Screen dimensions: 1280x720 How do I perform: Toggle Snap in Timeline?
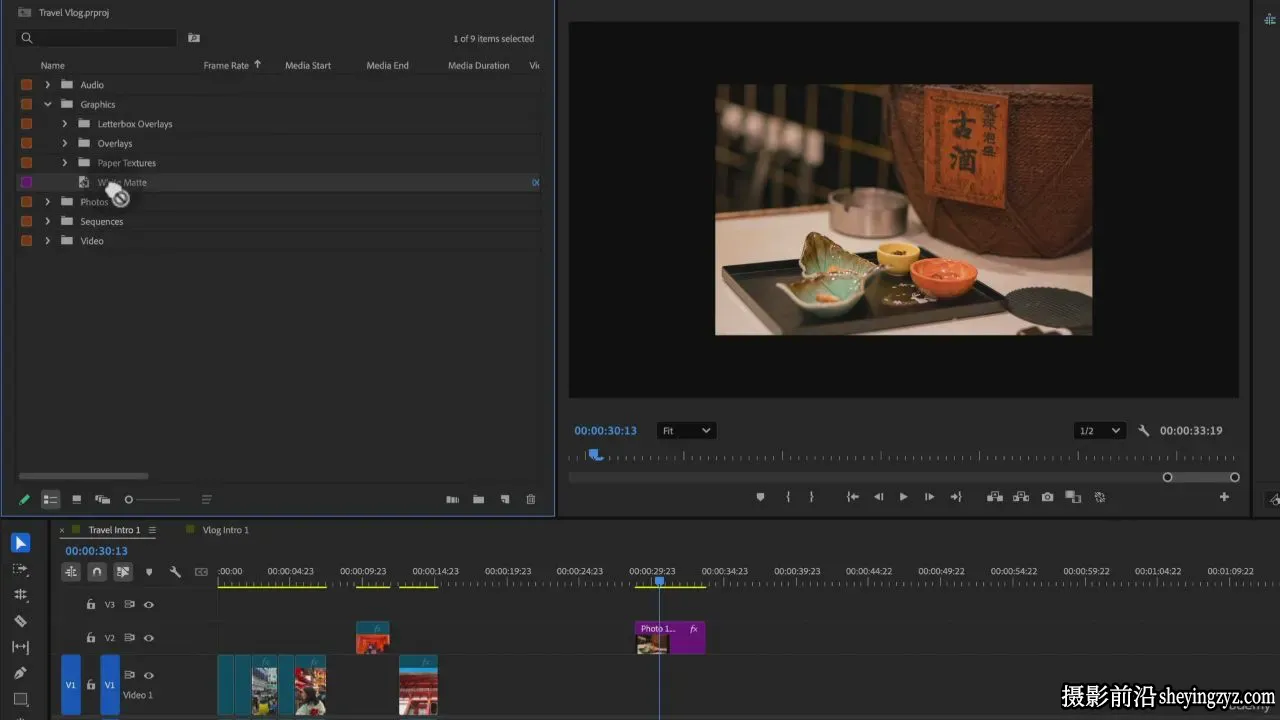coord(97,572)
